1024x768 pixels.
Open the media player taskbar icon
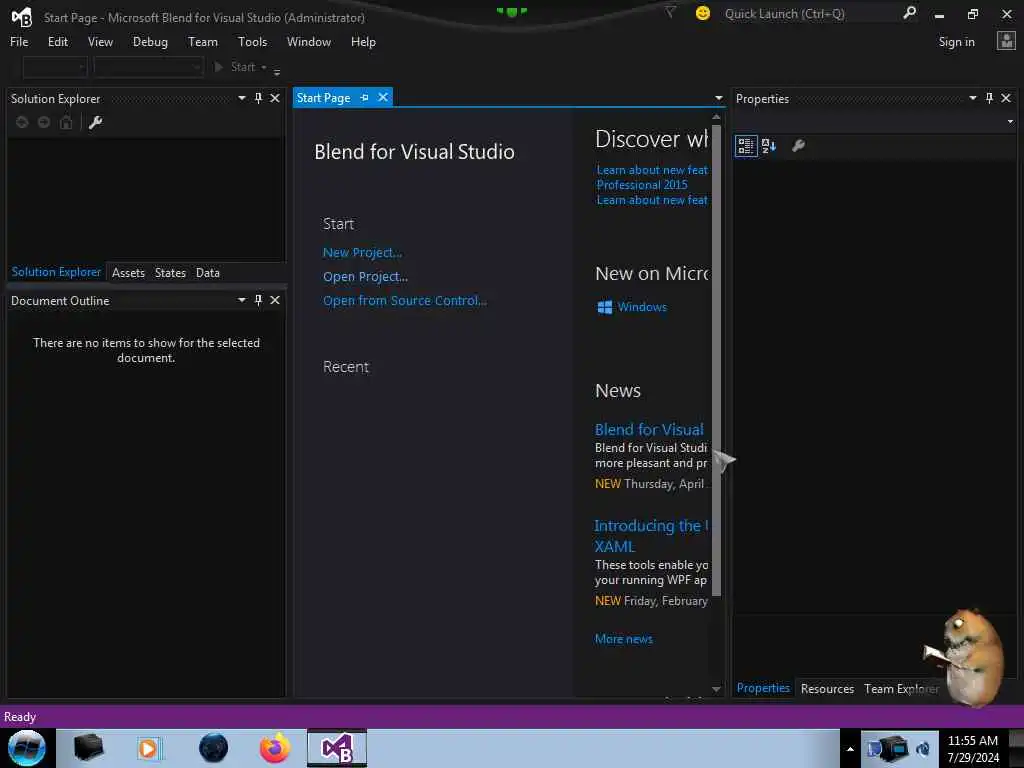pyautogui.click(x=148, y=748)
